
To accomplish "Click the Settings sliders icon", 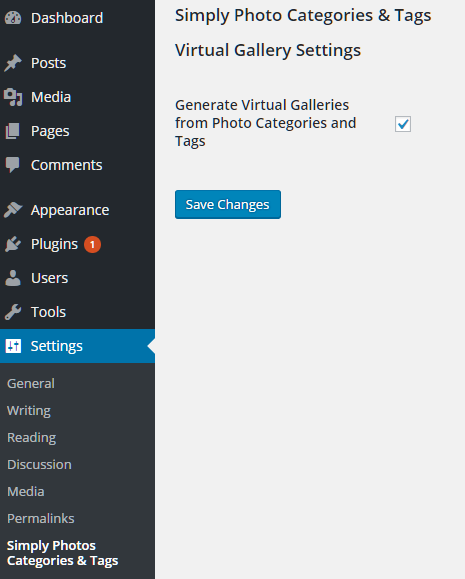I will point(13,346).
